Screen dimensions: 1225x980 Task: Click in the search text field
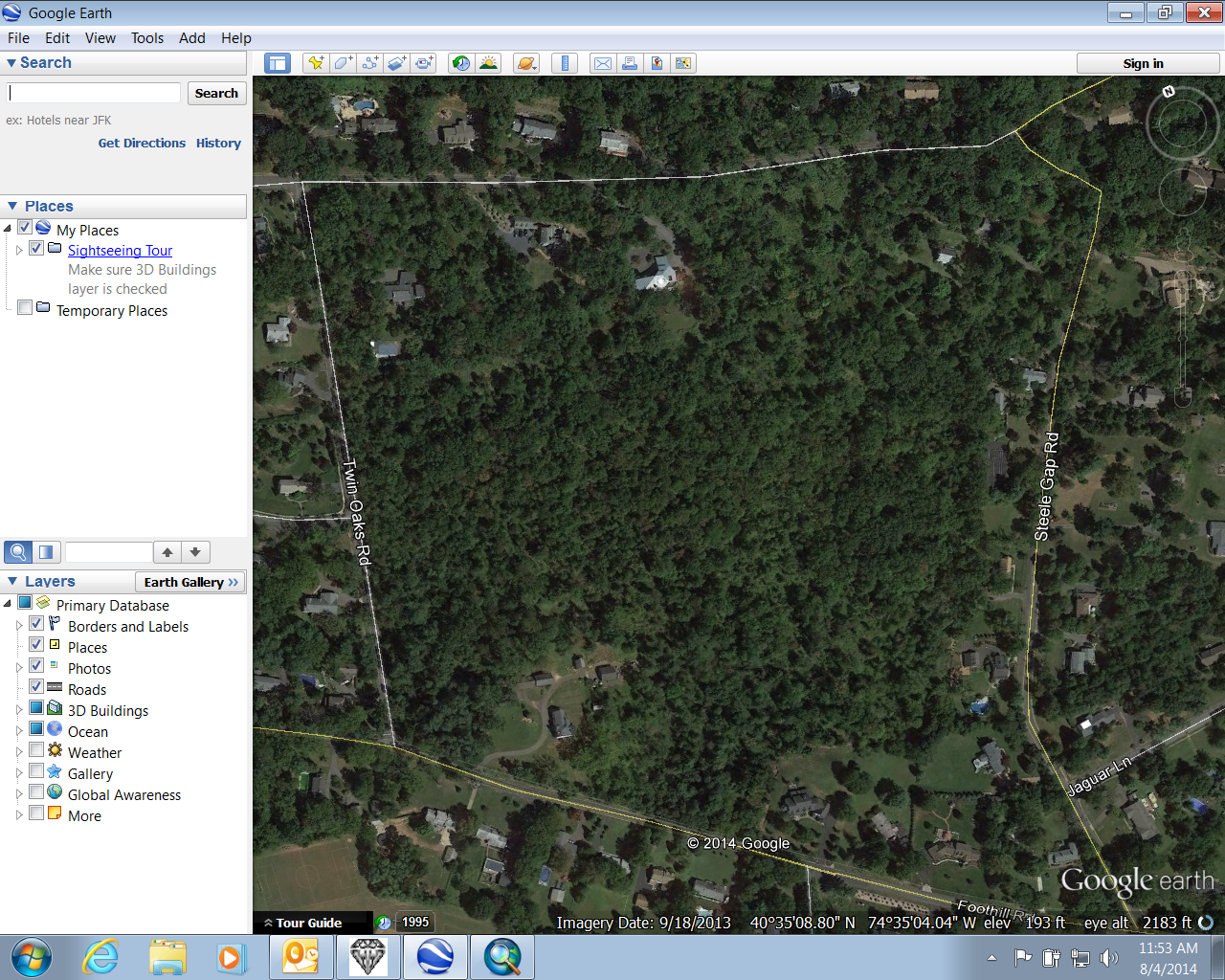coord(94,93)
